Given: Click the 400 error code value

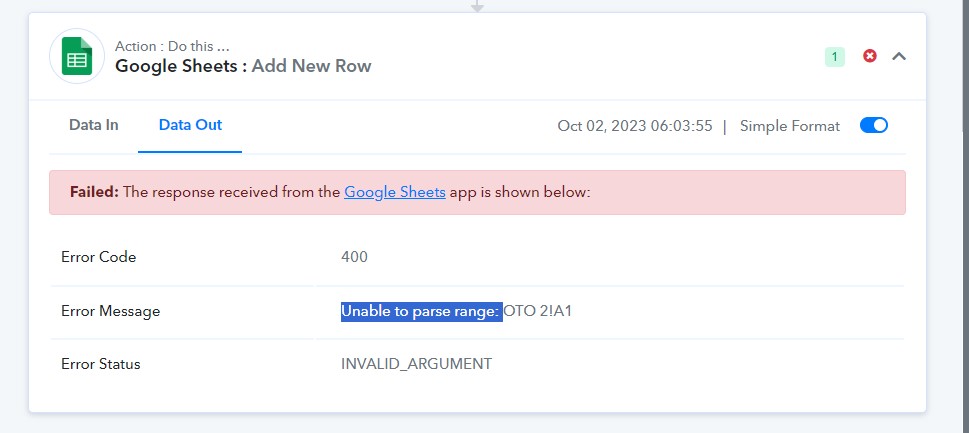Looking at the screenshot, I should coord(354,257).
